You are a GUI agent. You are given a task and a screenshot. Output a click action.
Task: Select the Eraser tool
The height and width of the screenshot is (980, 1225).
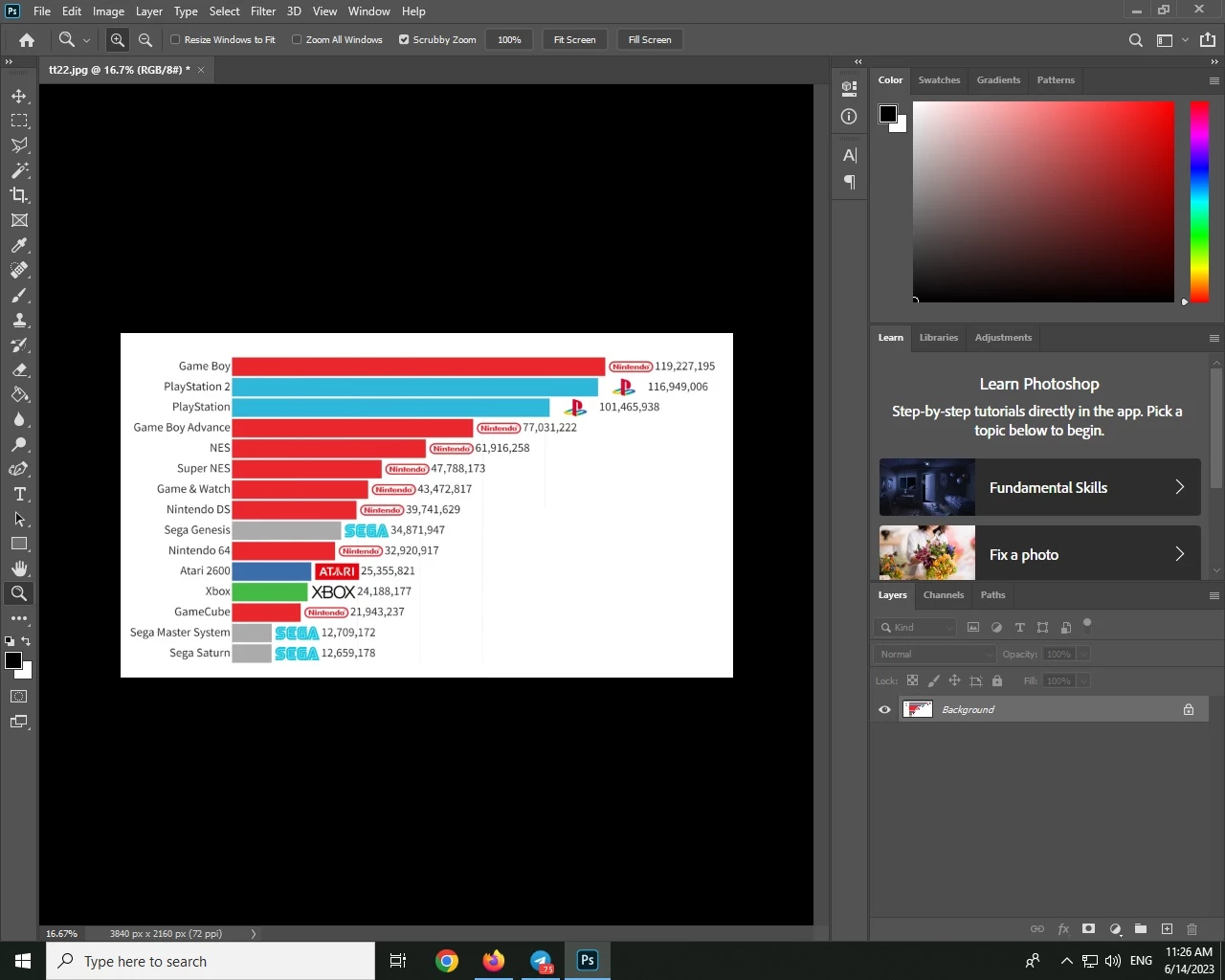[19, 370]
